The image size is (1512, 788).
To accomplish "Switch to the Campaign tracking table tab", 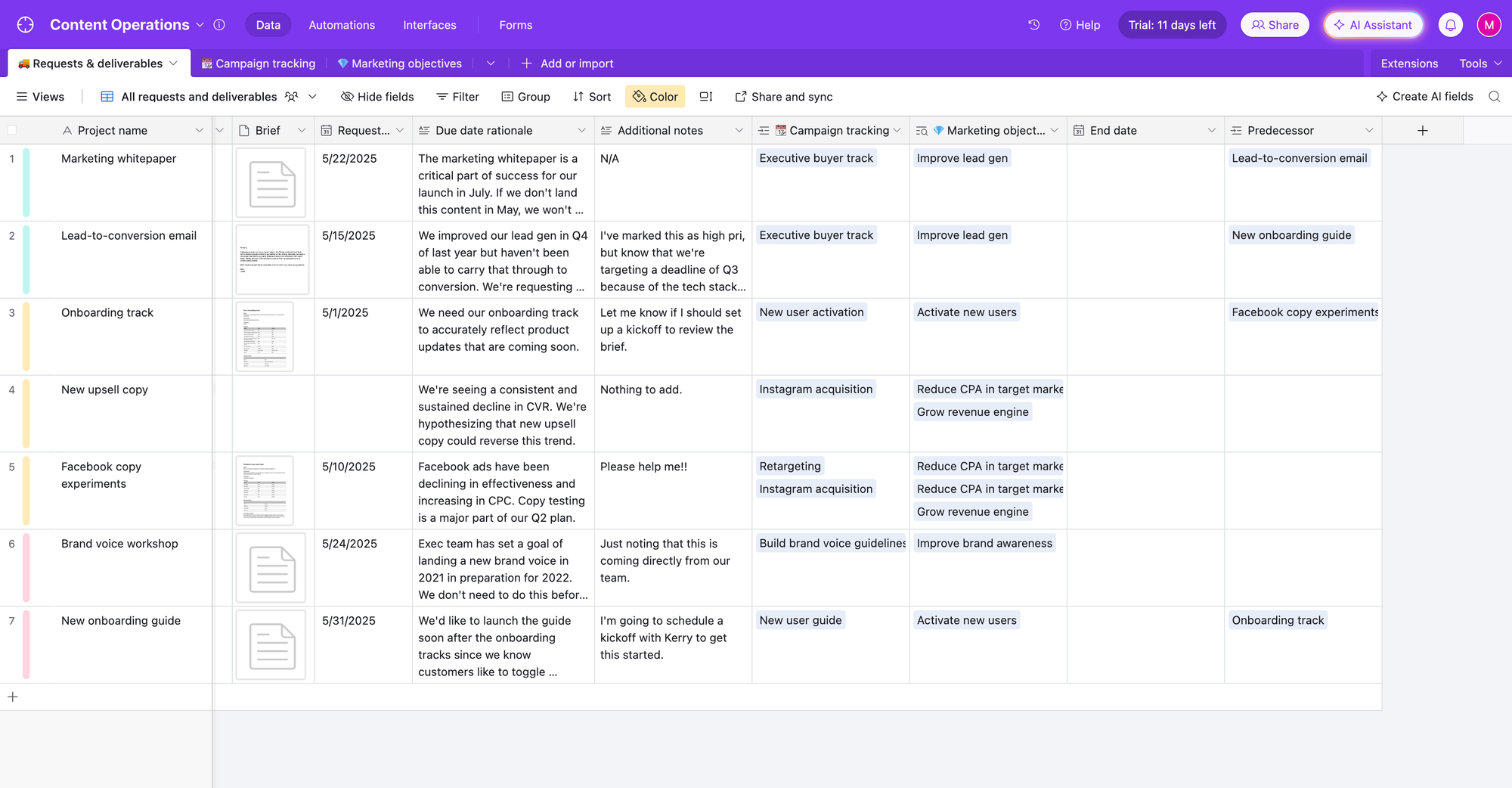I will [259, 64].
